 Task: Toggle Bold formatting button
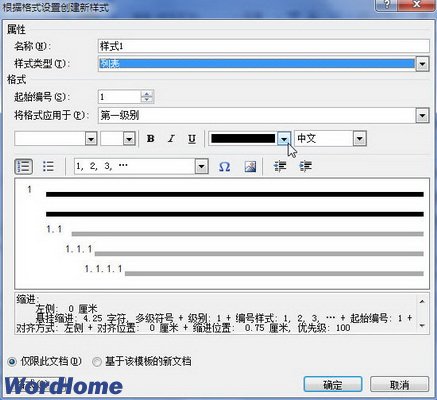coord(151,138)
